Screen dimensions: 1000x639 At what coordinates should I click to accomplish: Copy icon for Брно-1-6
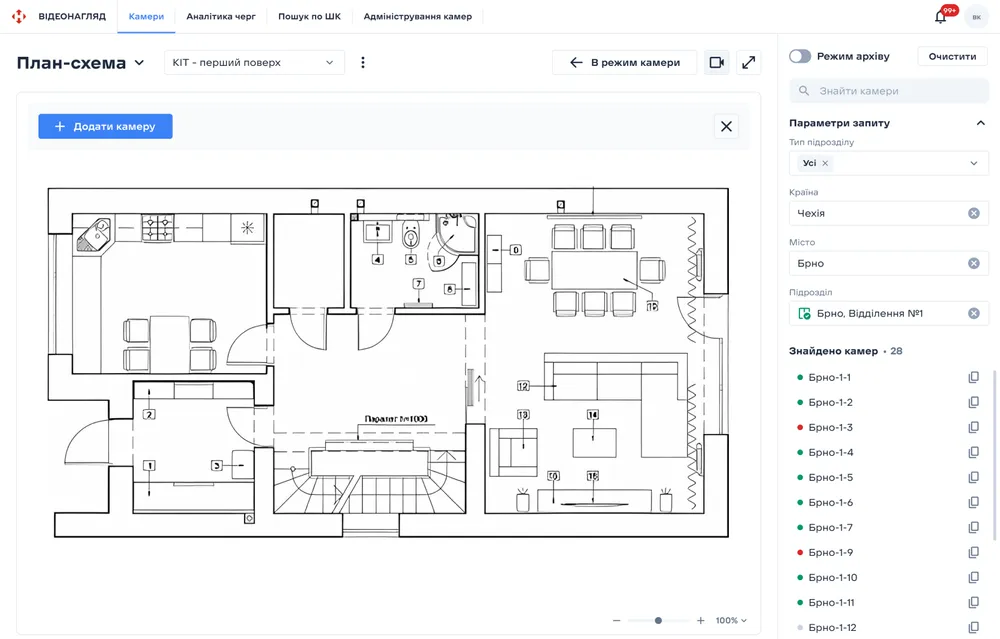974,503
